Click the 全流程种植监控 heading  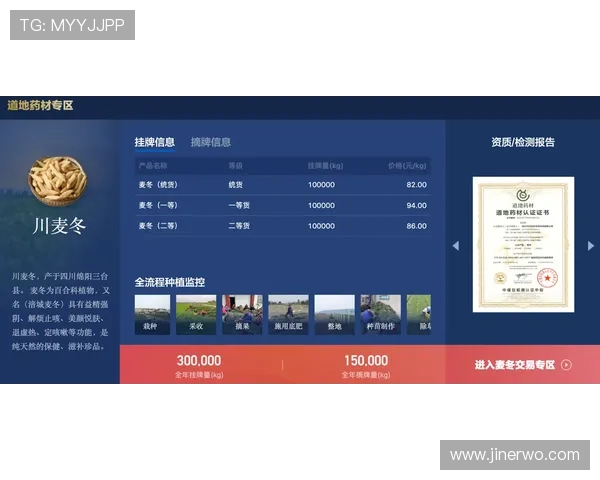pos(170,282)
